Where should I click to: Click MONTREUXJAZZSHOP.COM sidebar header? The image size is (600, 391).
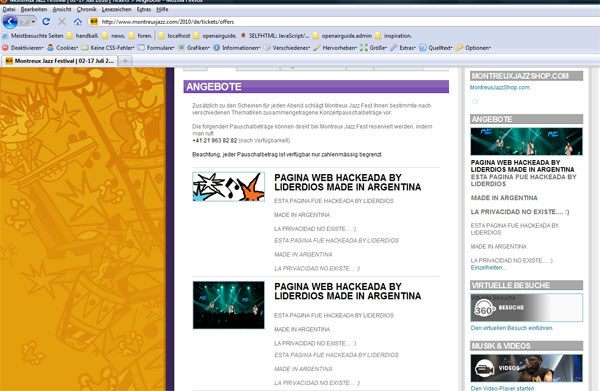[x=527, y=76]
